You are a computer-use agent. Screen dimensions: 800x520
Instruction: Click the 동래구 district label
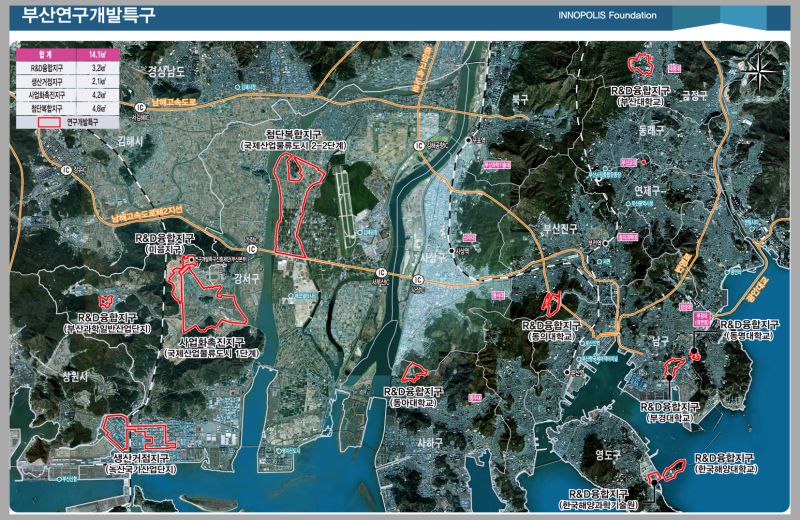(x=652, y=130)
